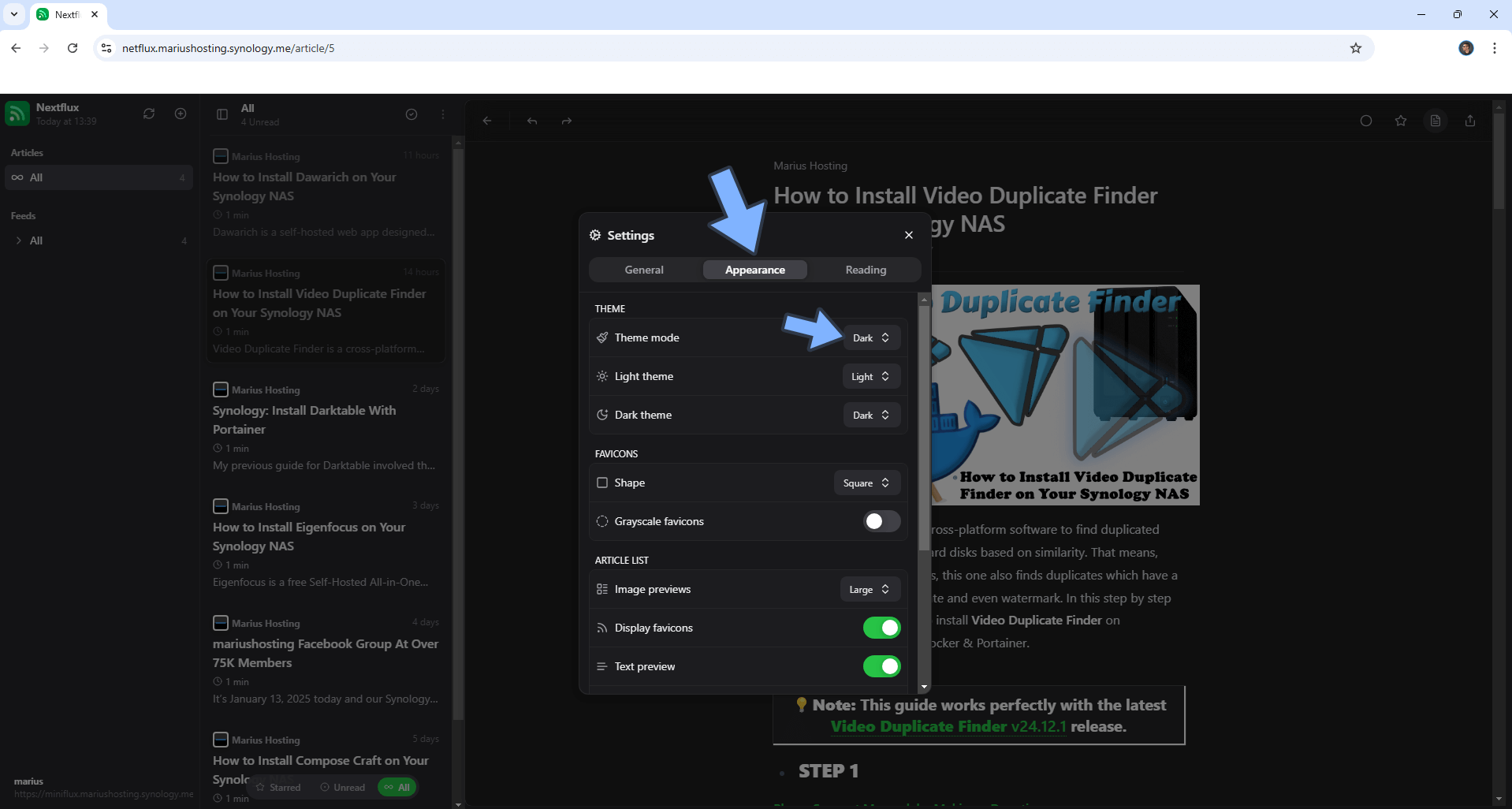
Task: Click the back arrow in the article toolbar
Action: (x=487, y=121)
